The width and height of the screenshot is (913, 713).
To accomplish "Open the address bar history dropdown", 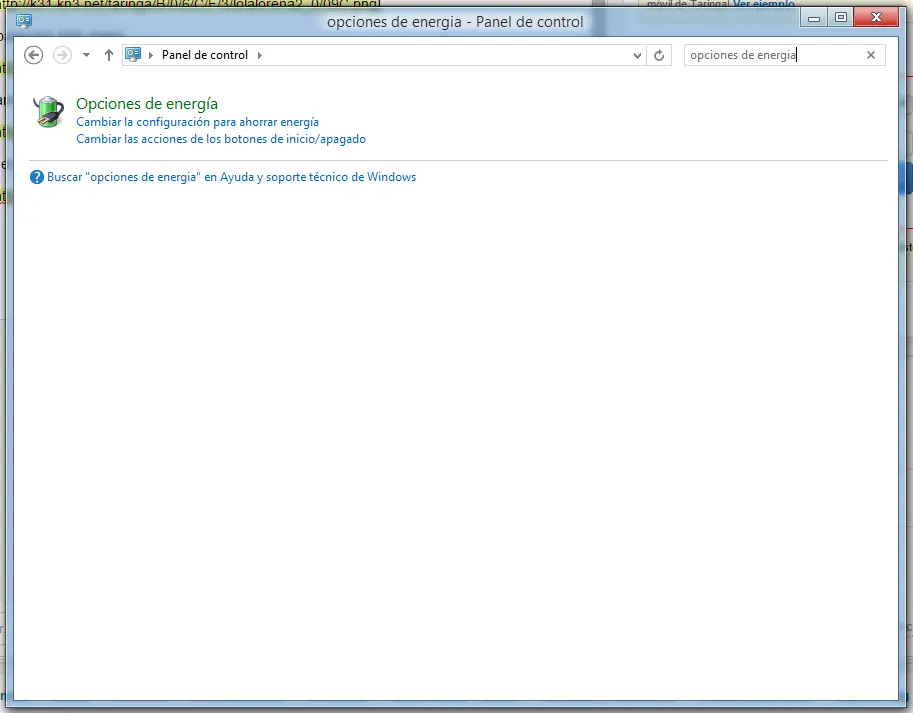I will (637, 55).
